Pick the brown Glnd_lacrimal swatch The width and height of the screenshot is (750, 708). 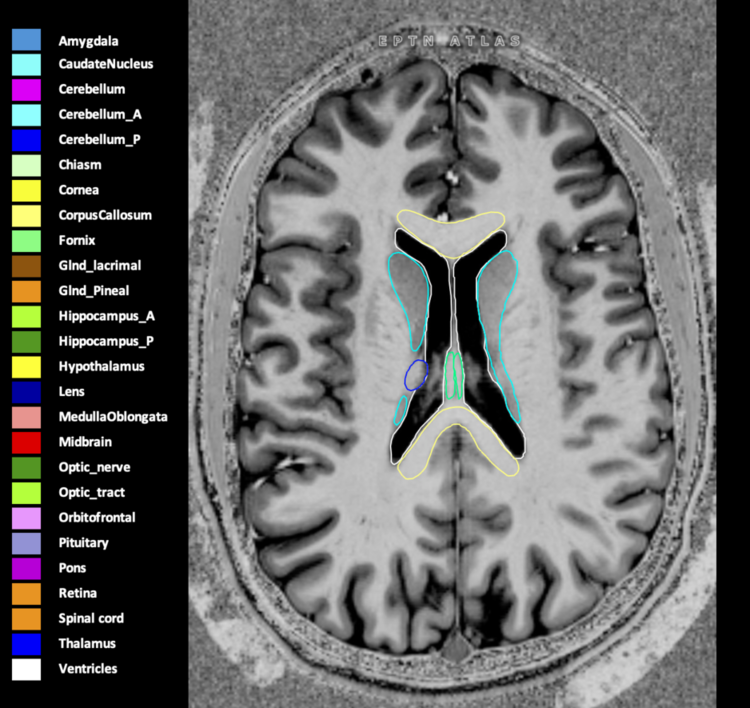[x=26, y=266]
